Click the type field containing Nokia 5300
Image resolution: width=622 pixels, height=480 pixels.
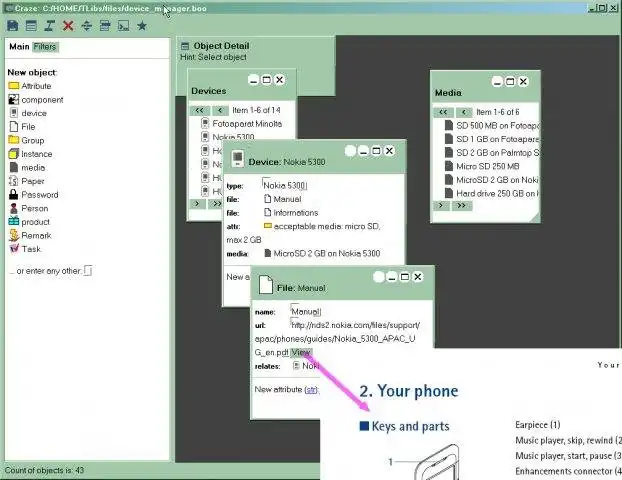tap(285, 185)
